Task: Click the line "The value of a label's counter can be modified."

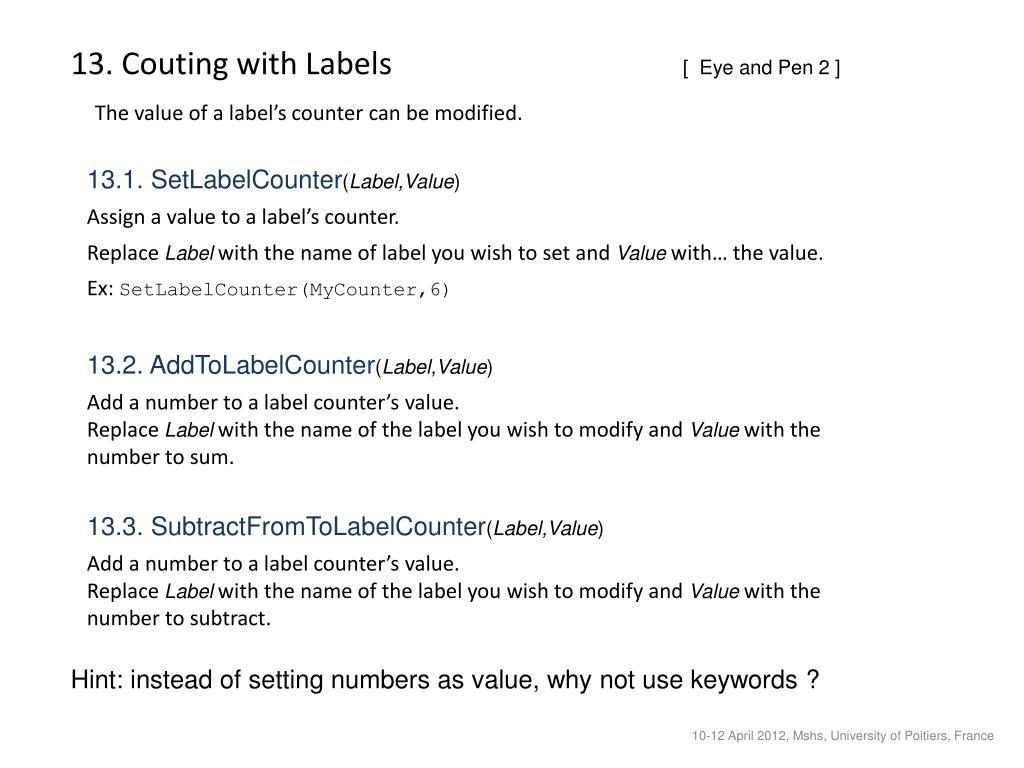Action: [x=308, y=113]
